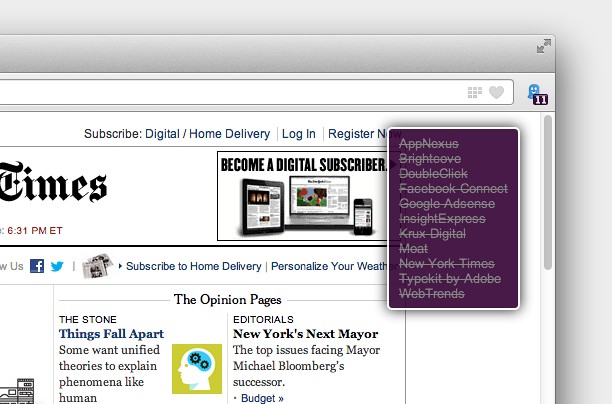Open New York's Next Mayor editorial
The image size is (612, 404).
tap(306, 334)
